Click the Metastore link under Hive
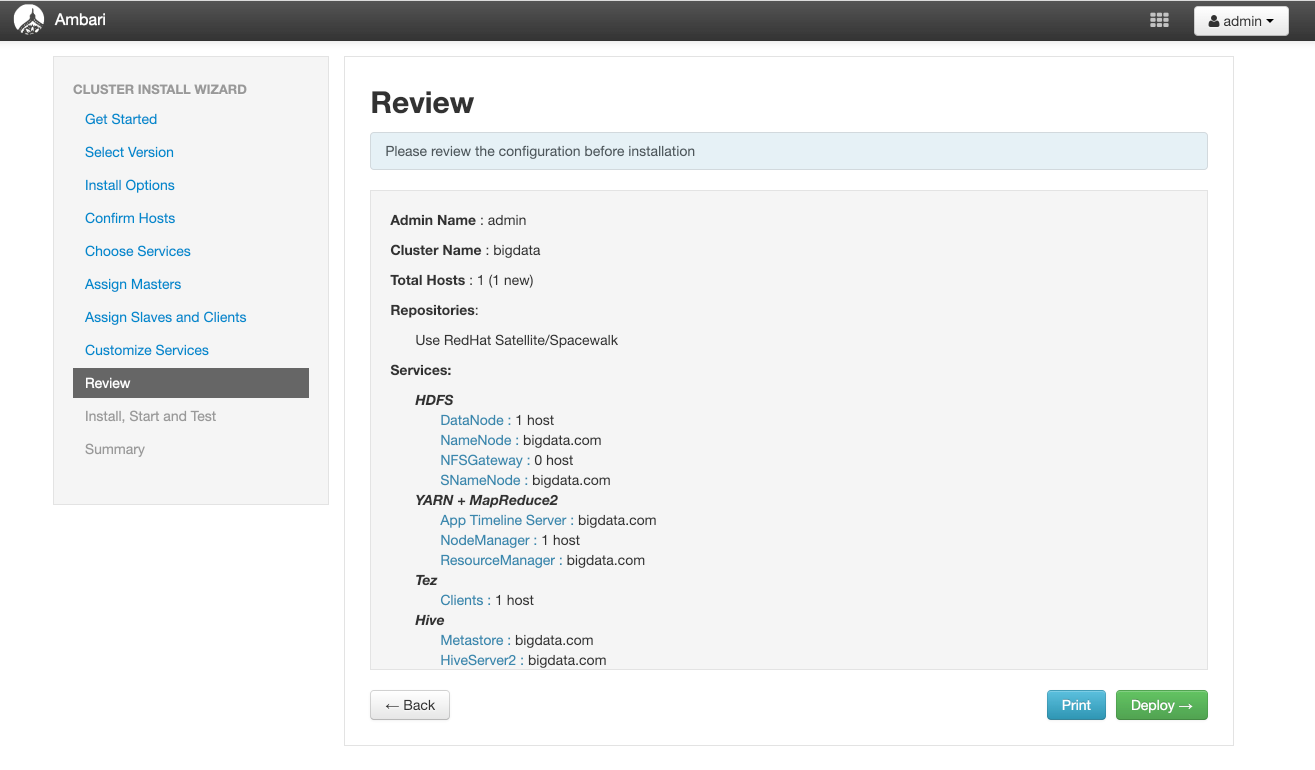This screenshot has height=770, width=1315. [471, 640]
